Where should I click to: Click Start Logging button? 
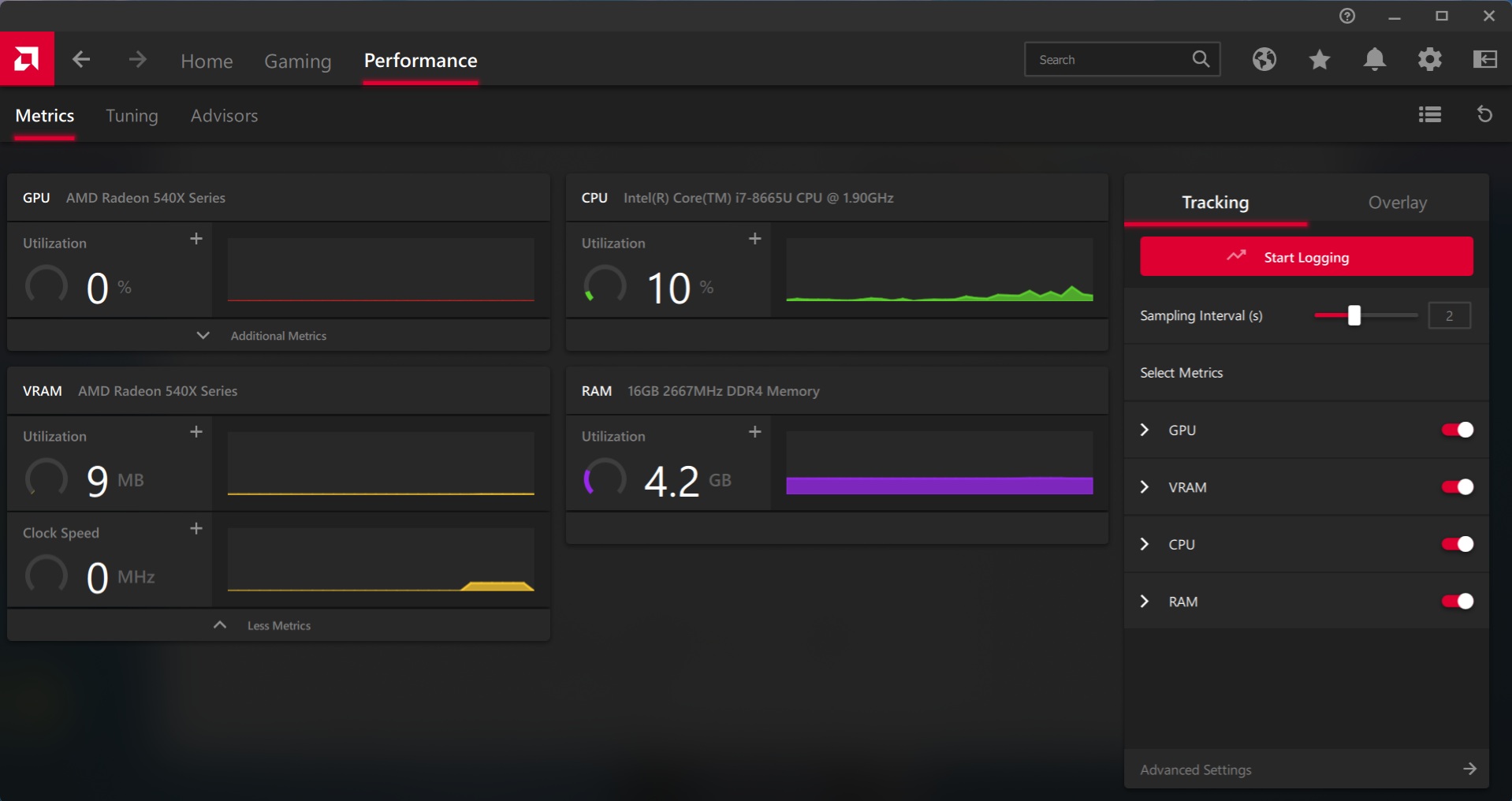1306,256
